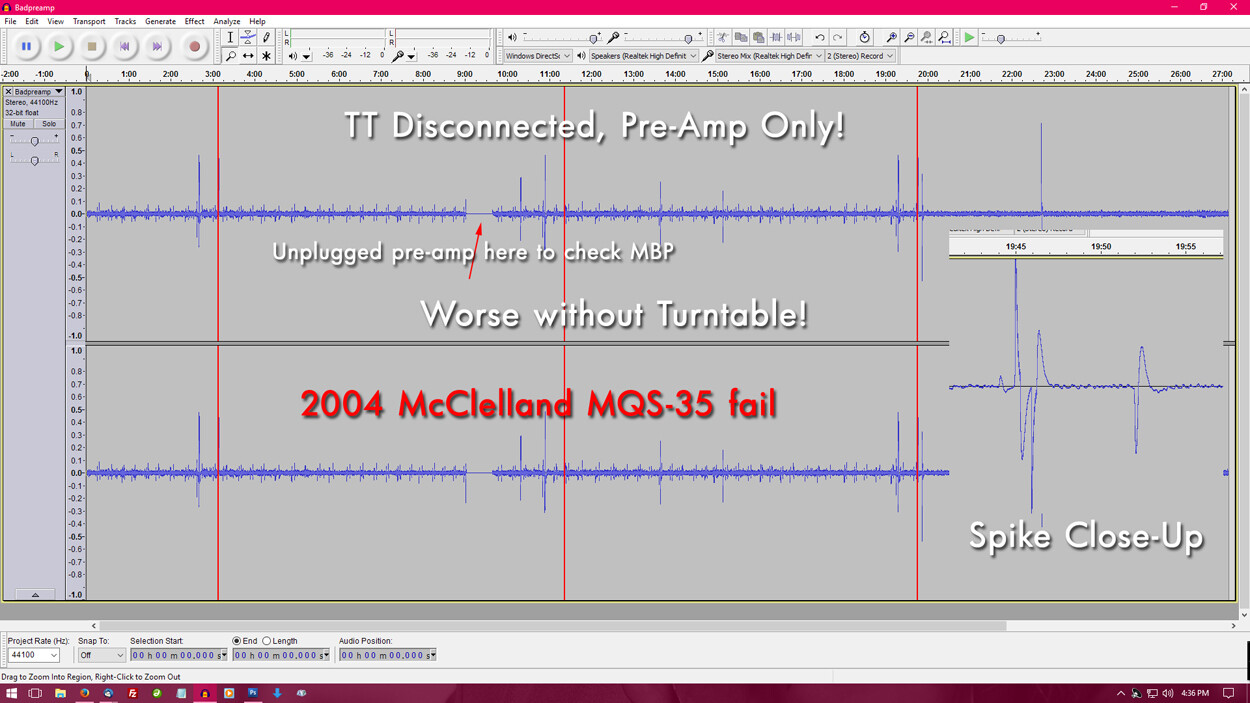Pause playback with the Pause button
Screen dimensions: 1250x703
26,46
